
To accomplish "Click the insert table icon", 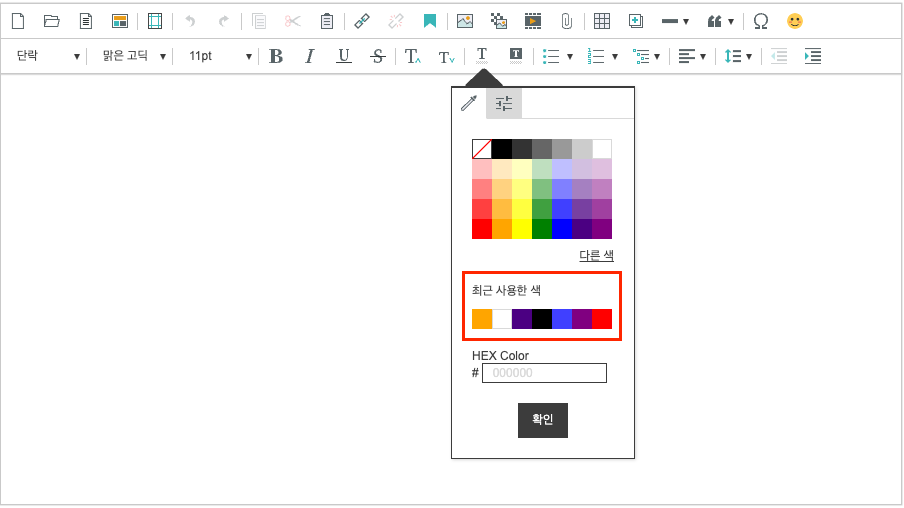I will tap(601, 20).
